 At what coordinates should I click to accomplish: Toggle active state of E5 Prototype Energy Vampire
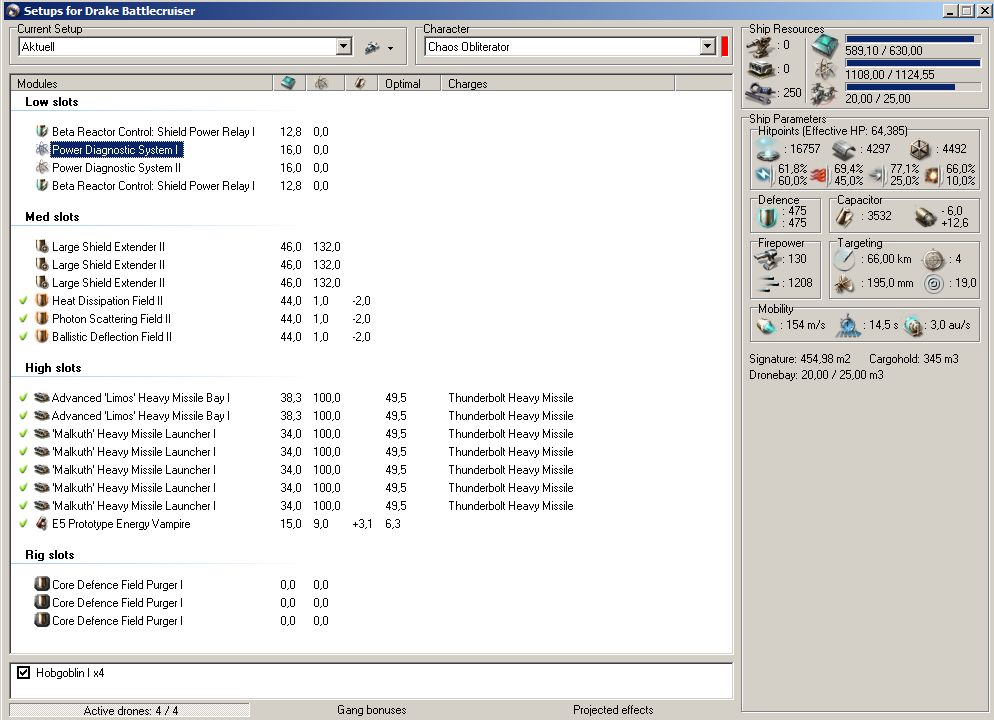(23, 524)
